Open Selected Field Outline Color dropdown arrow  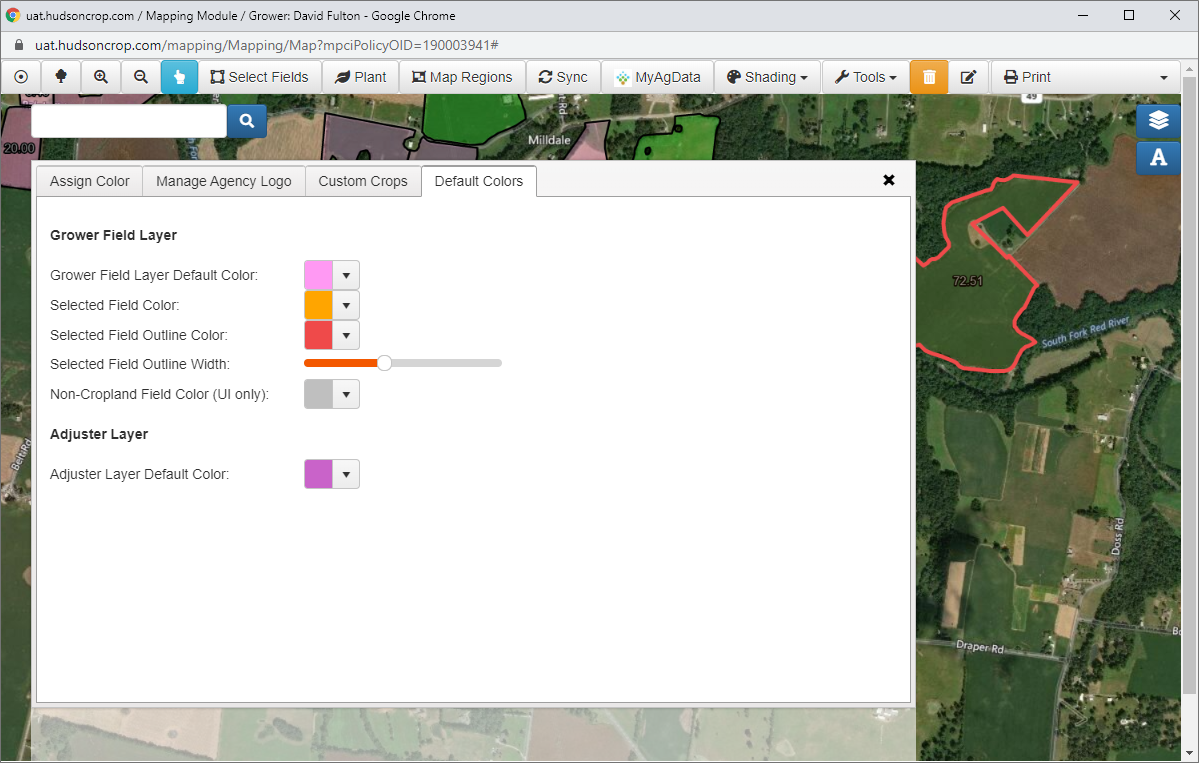coord(346,335)
